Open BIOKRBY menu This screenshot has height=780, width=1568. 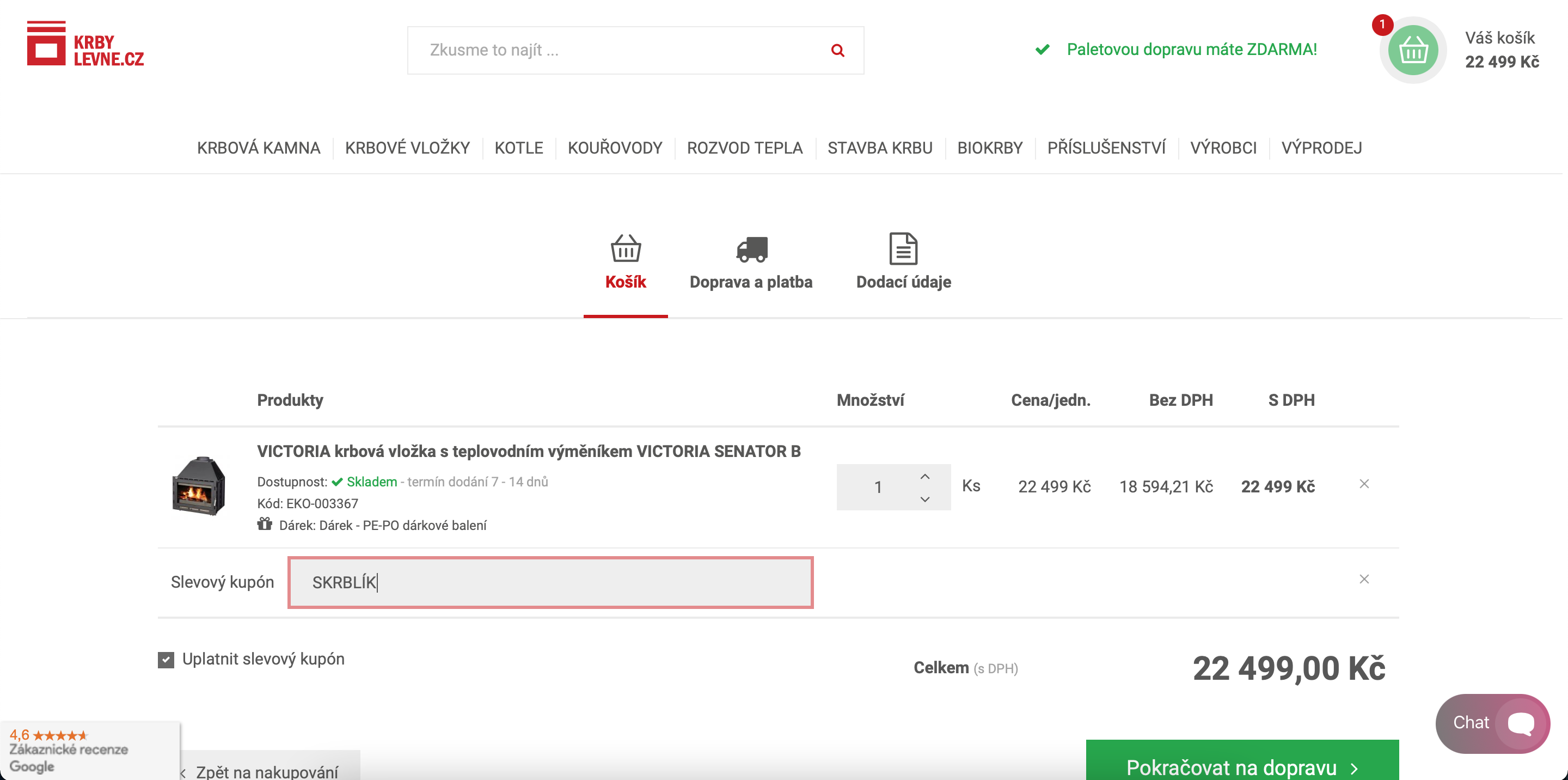pos(990,148)
